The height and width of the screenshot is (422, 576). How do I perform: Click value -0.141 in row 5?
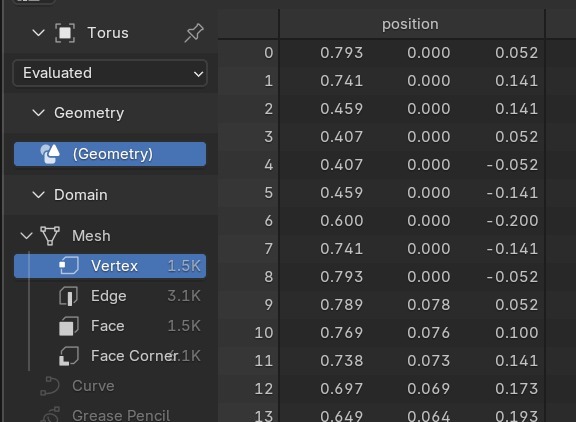(512, 193)
